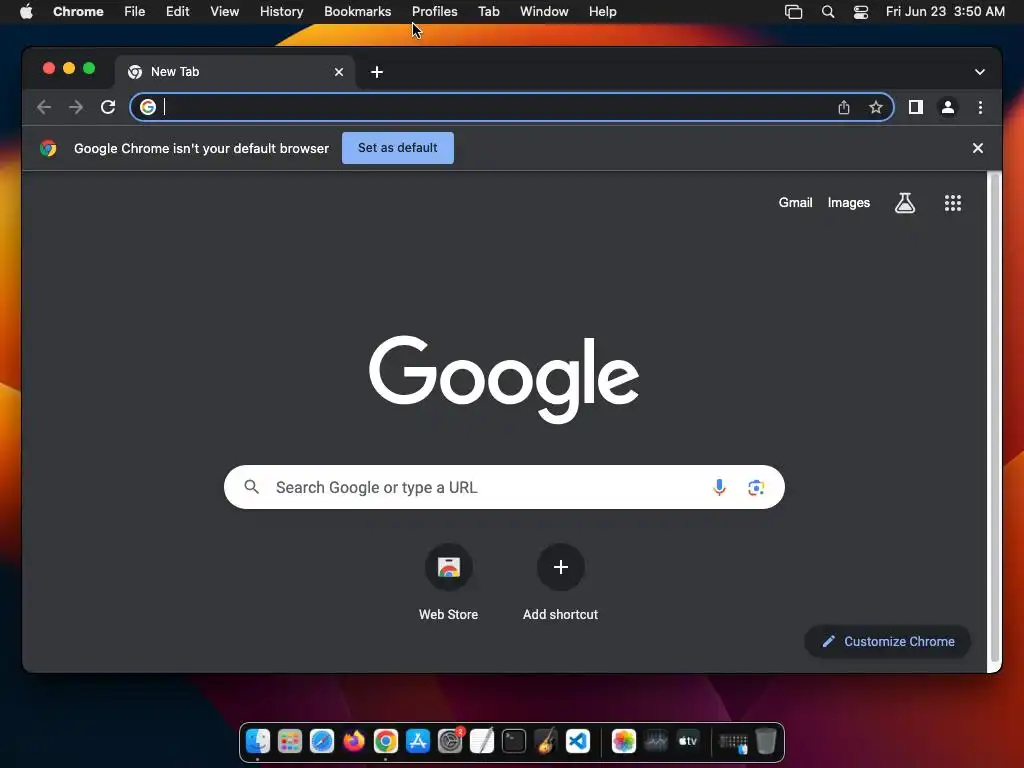Open Terminal from the Dock

click(x=514, y=741)
